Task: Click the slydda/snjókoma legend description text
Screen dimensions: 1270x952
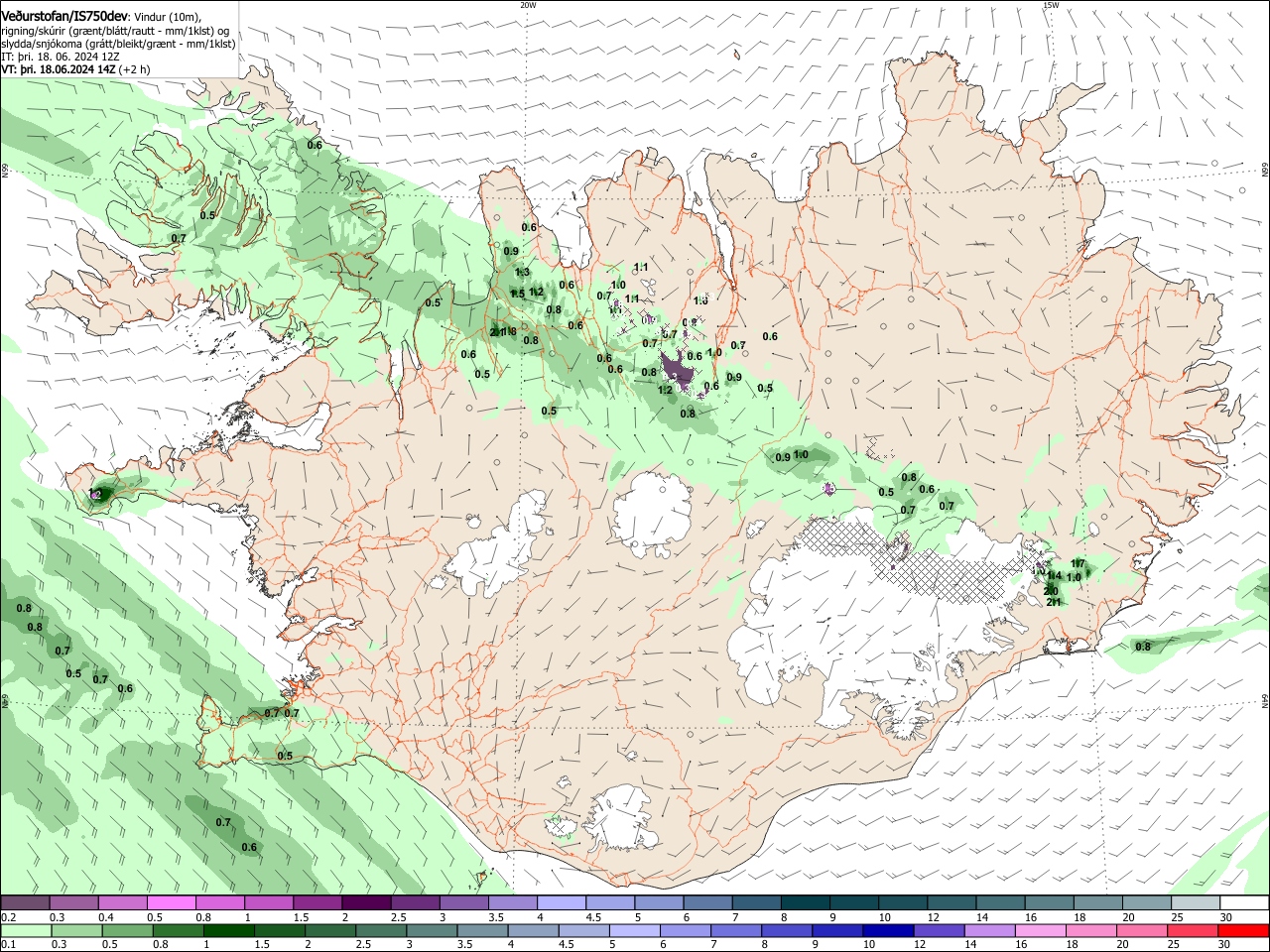Action: tap(118, 44)
